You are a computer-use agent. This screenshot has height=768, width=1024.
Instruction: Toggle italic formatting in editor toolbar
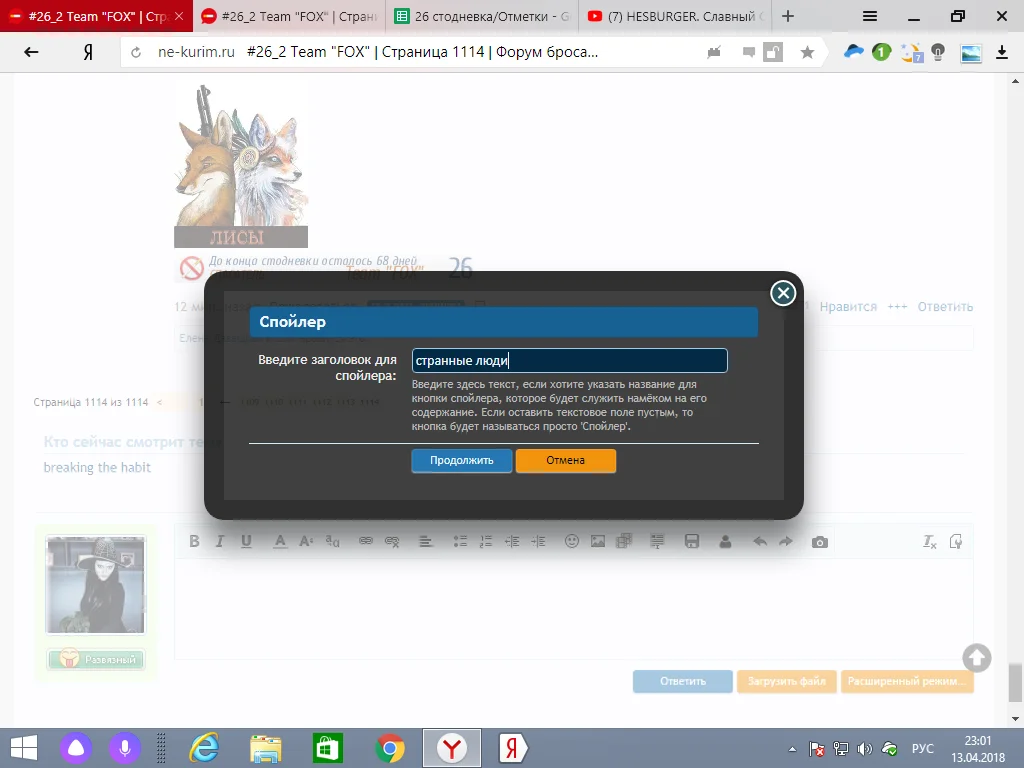[220, 541]
